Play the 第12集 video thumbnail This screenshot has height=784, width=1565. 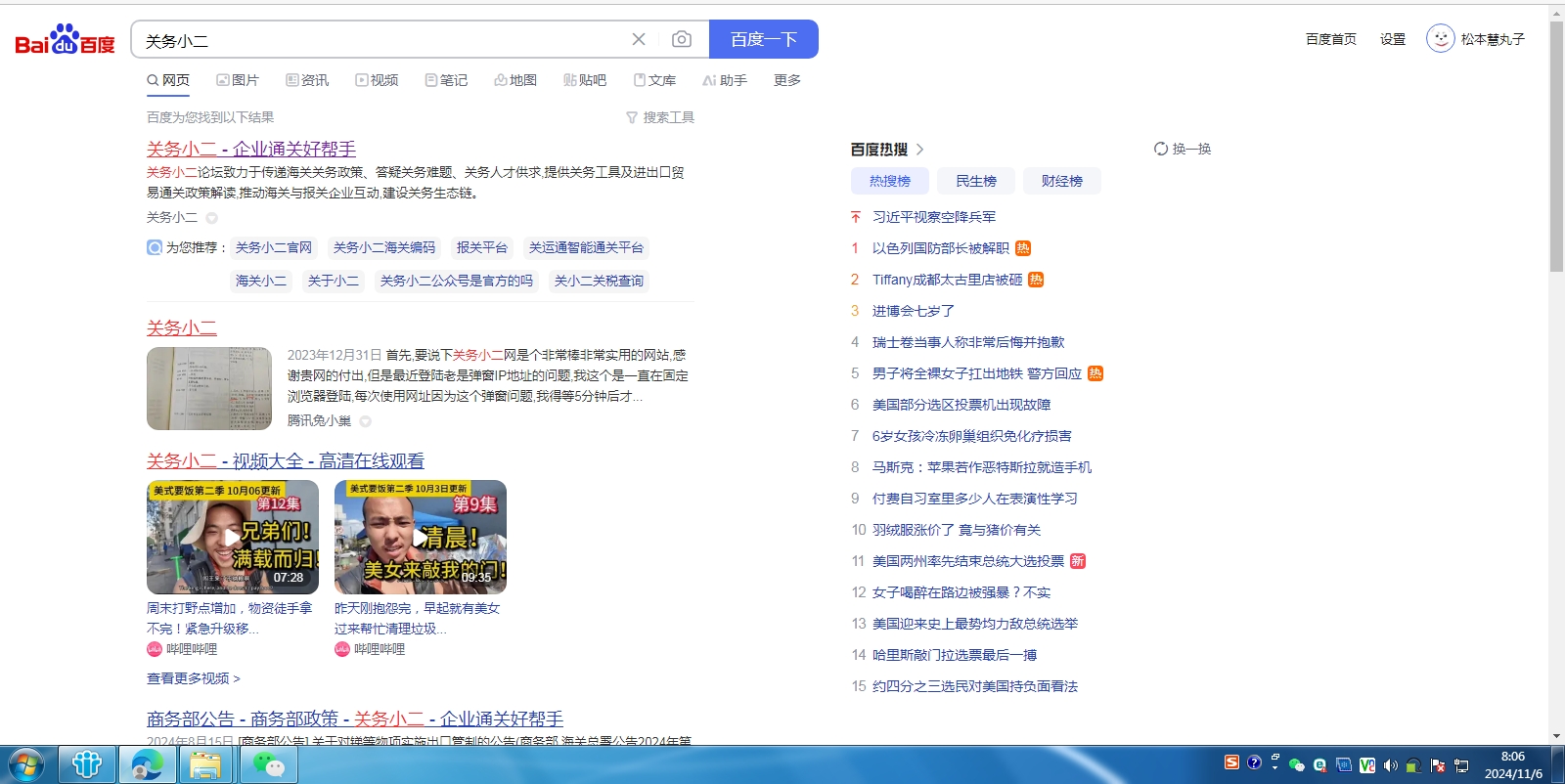[233, 537]
